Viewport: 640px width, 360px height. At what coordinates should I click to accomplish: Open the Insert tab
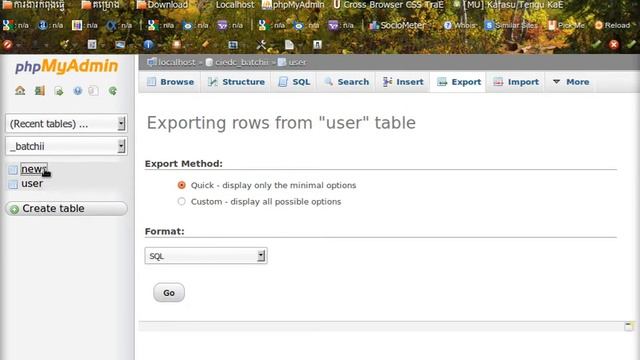[x=403, y=82]
